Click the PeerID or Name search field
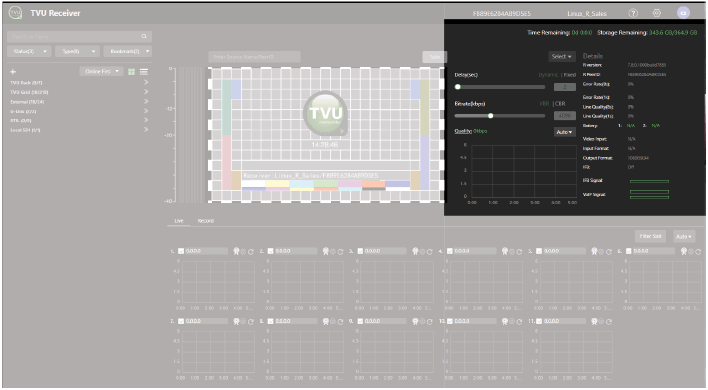The height and width of the screenshot is (390, 708). pos(79,37)
